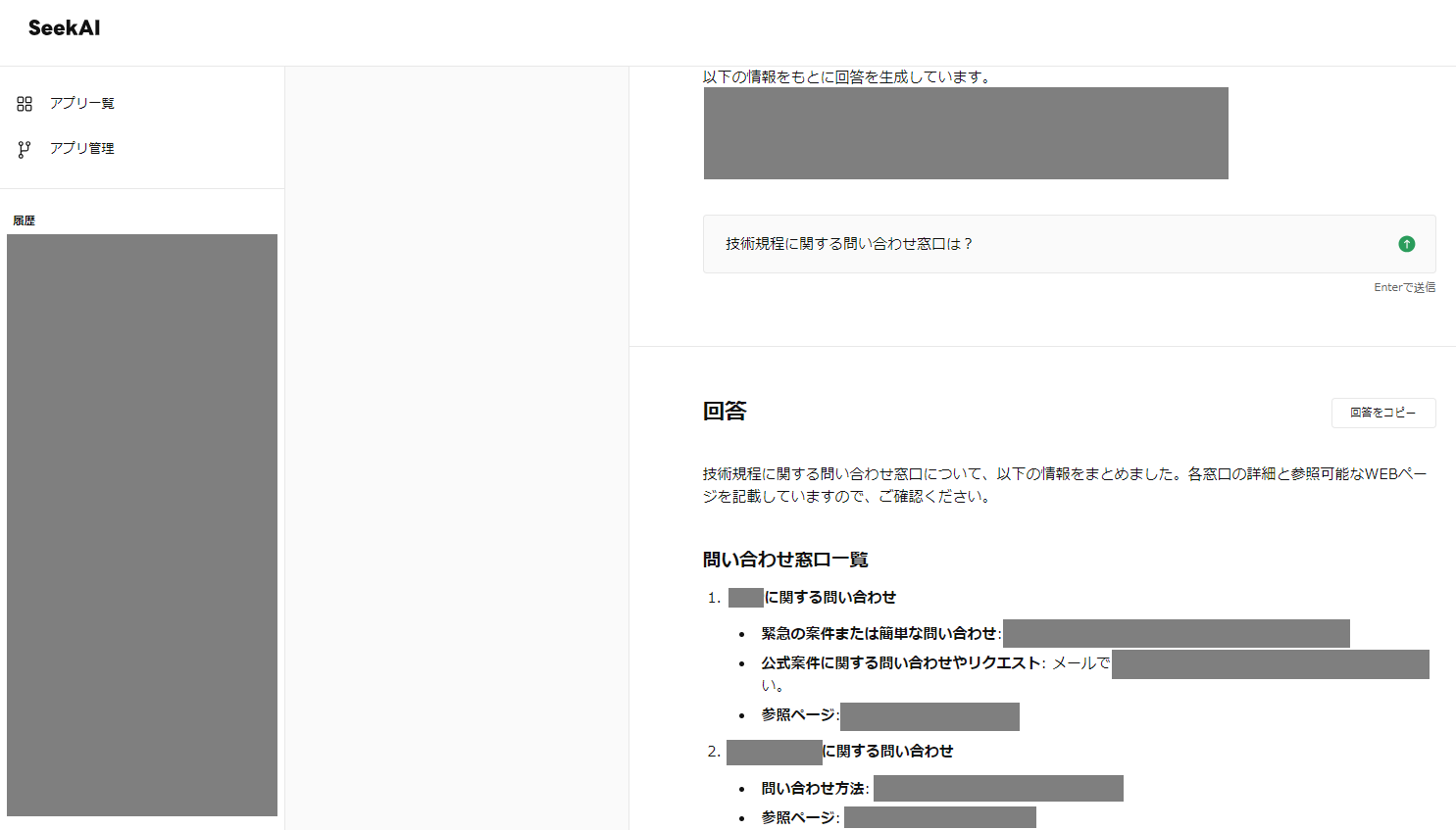Click the 問い合わせ窓口一覧 heading
Screen dimensions: 1456x830
(788, 559)
